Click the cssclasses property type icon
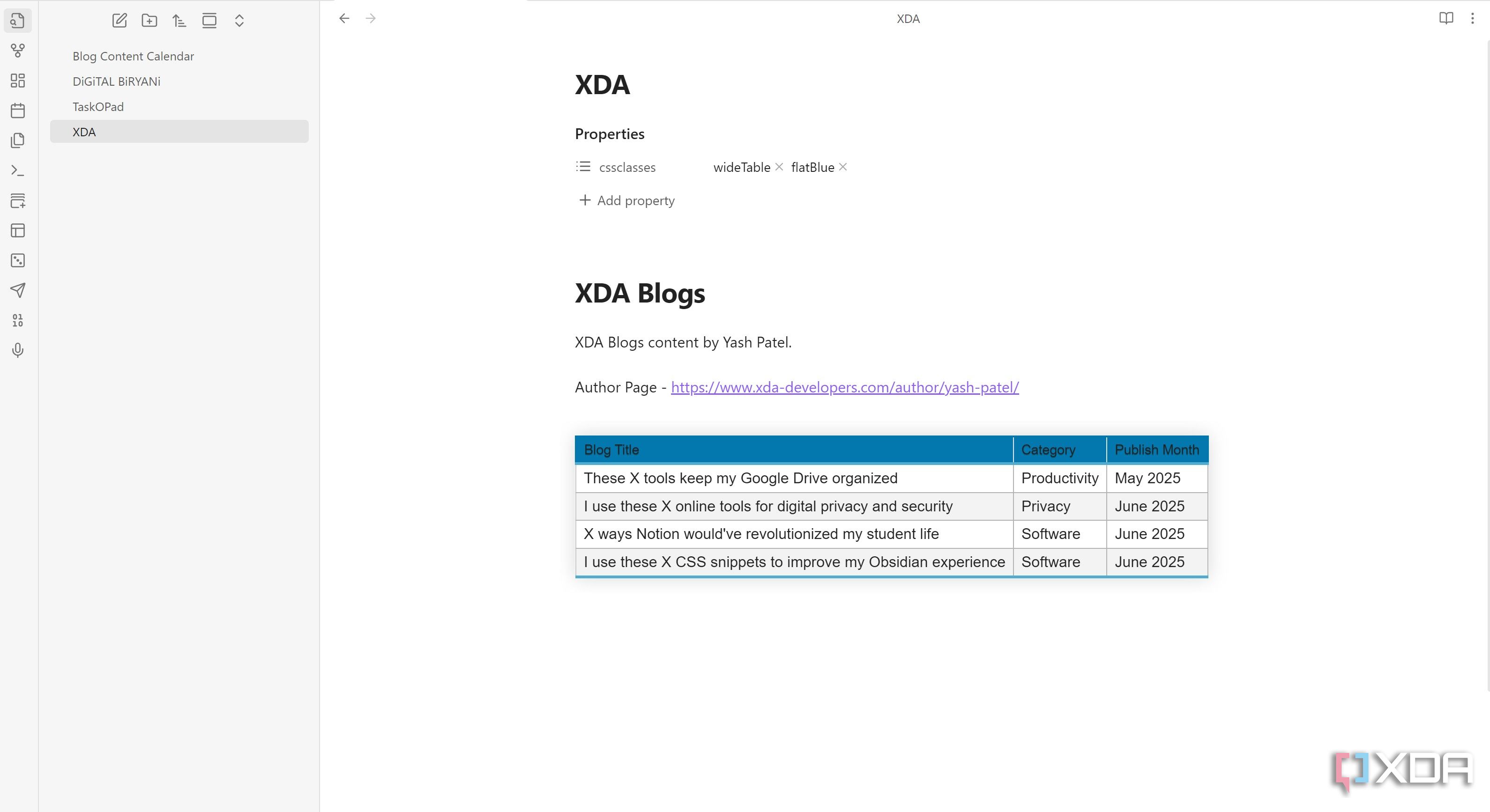Viewport: 1490px width, 812px height. (x=583, y=167)
